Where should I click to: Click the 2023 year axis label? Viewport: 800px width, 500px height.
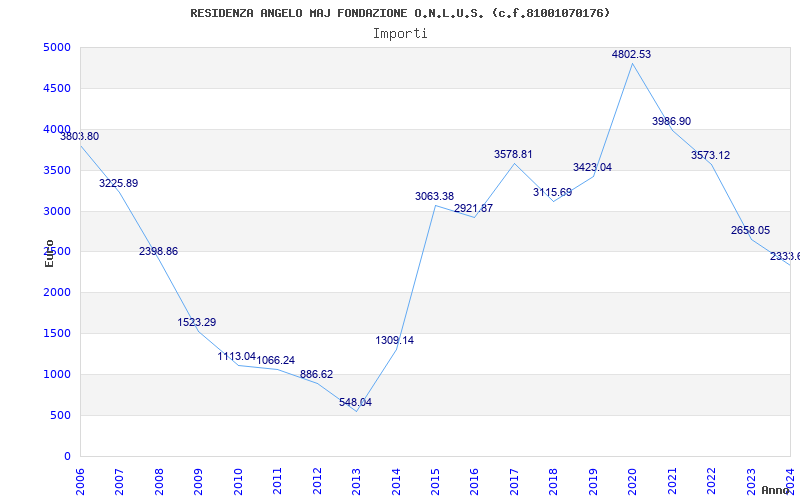751,482
